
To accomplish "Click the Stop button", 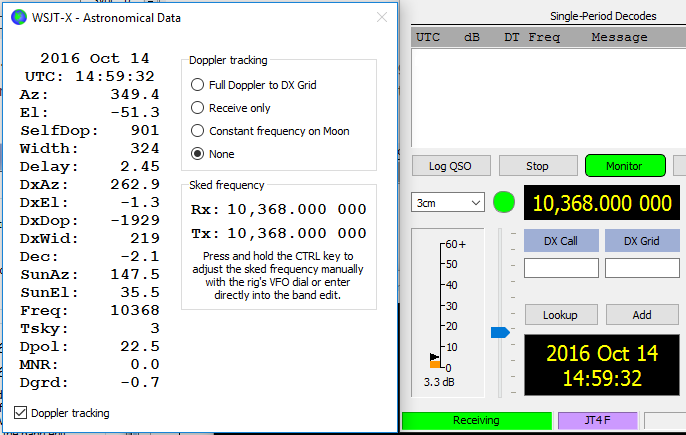I will pyautogui.click(x=537, y=165).
